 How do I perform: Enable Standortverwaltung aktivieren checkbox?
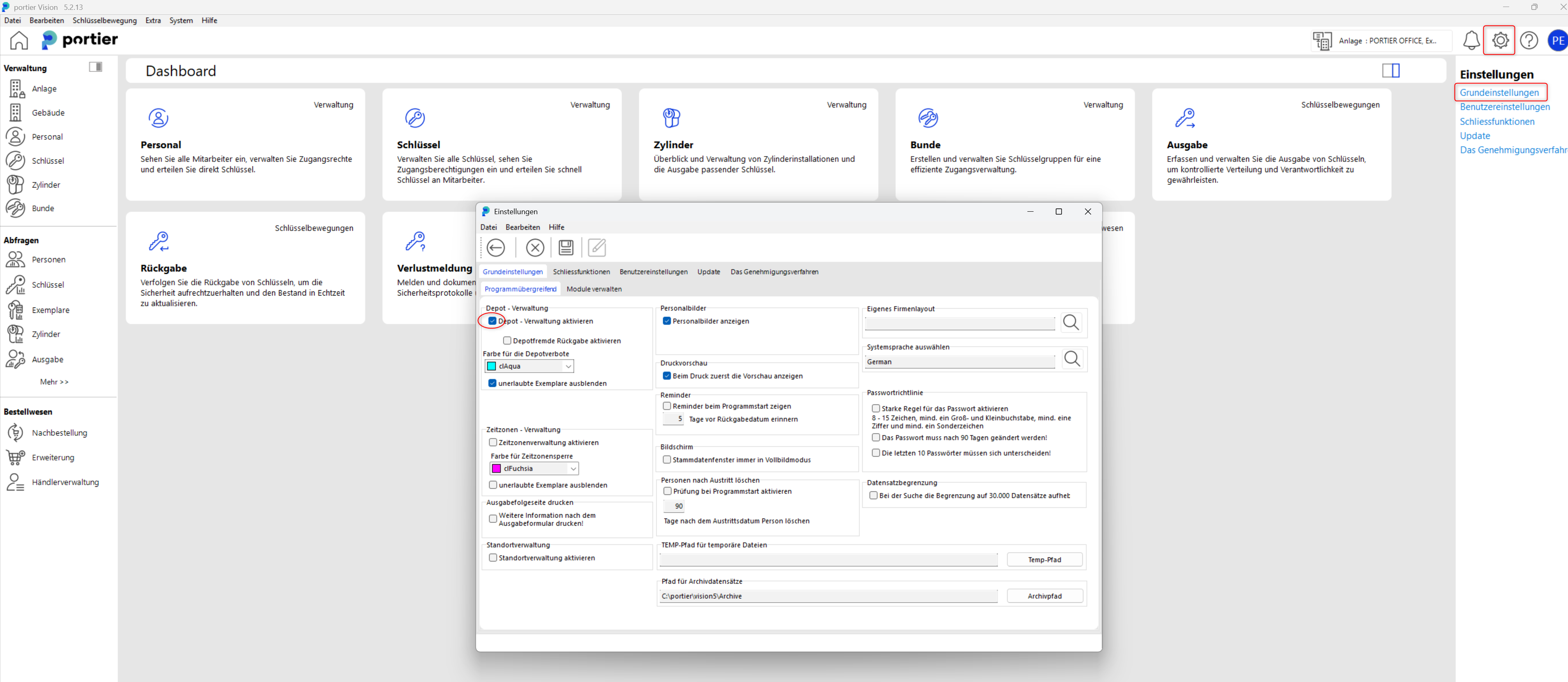coord(493,557)
